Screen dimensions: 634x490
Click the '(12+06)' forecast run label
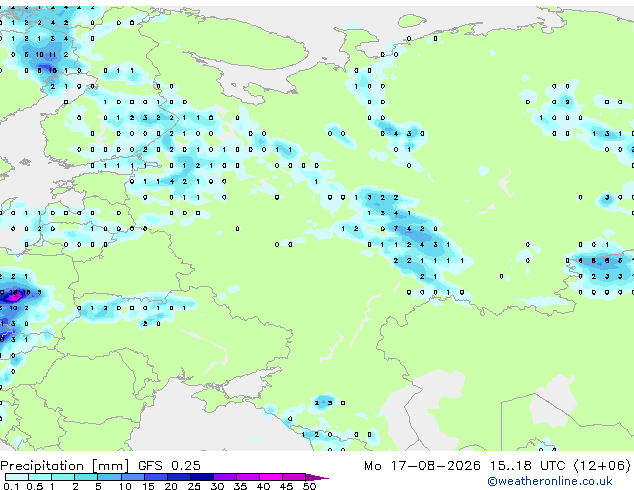tap(602, 466)
